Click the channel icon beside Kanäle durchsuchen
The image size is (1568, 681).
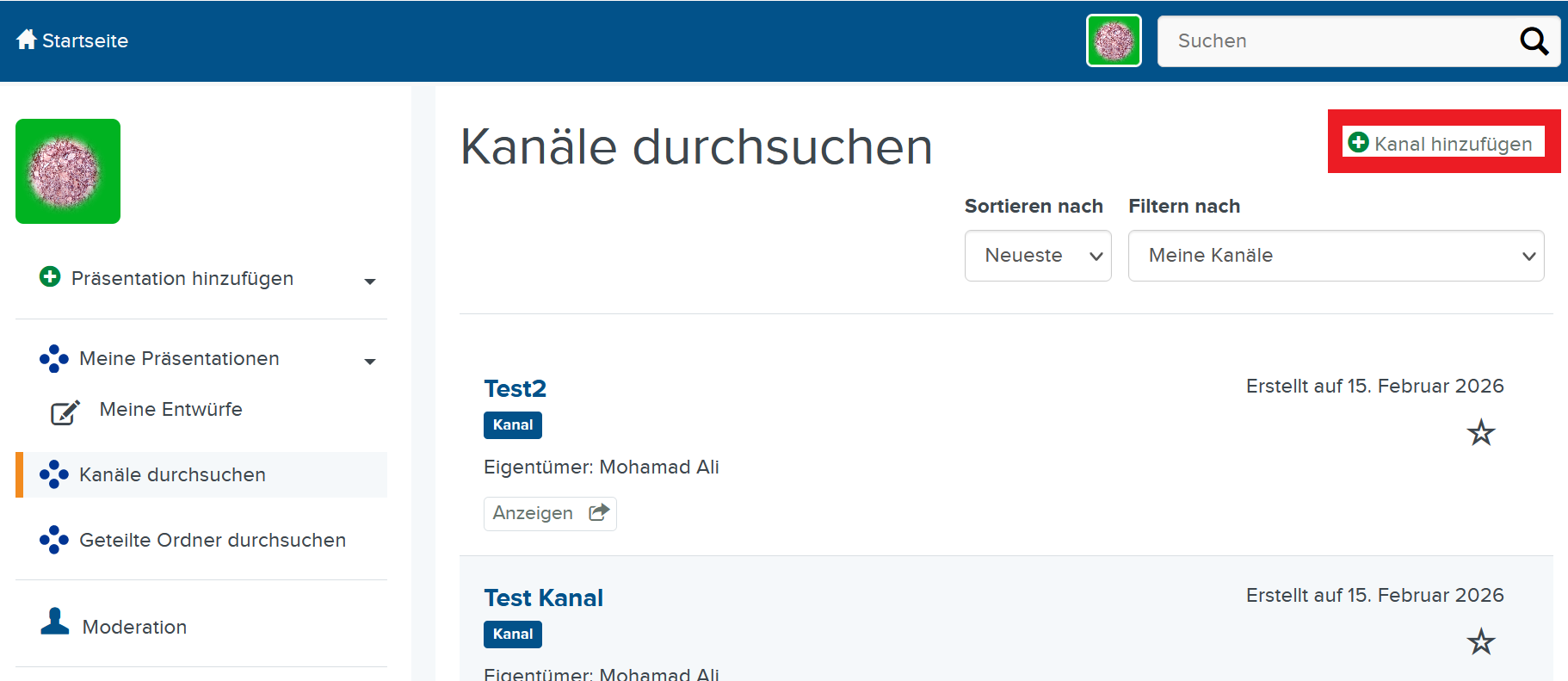(53, 474)
